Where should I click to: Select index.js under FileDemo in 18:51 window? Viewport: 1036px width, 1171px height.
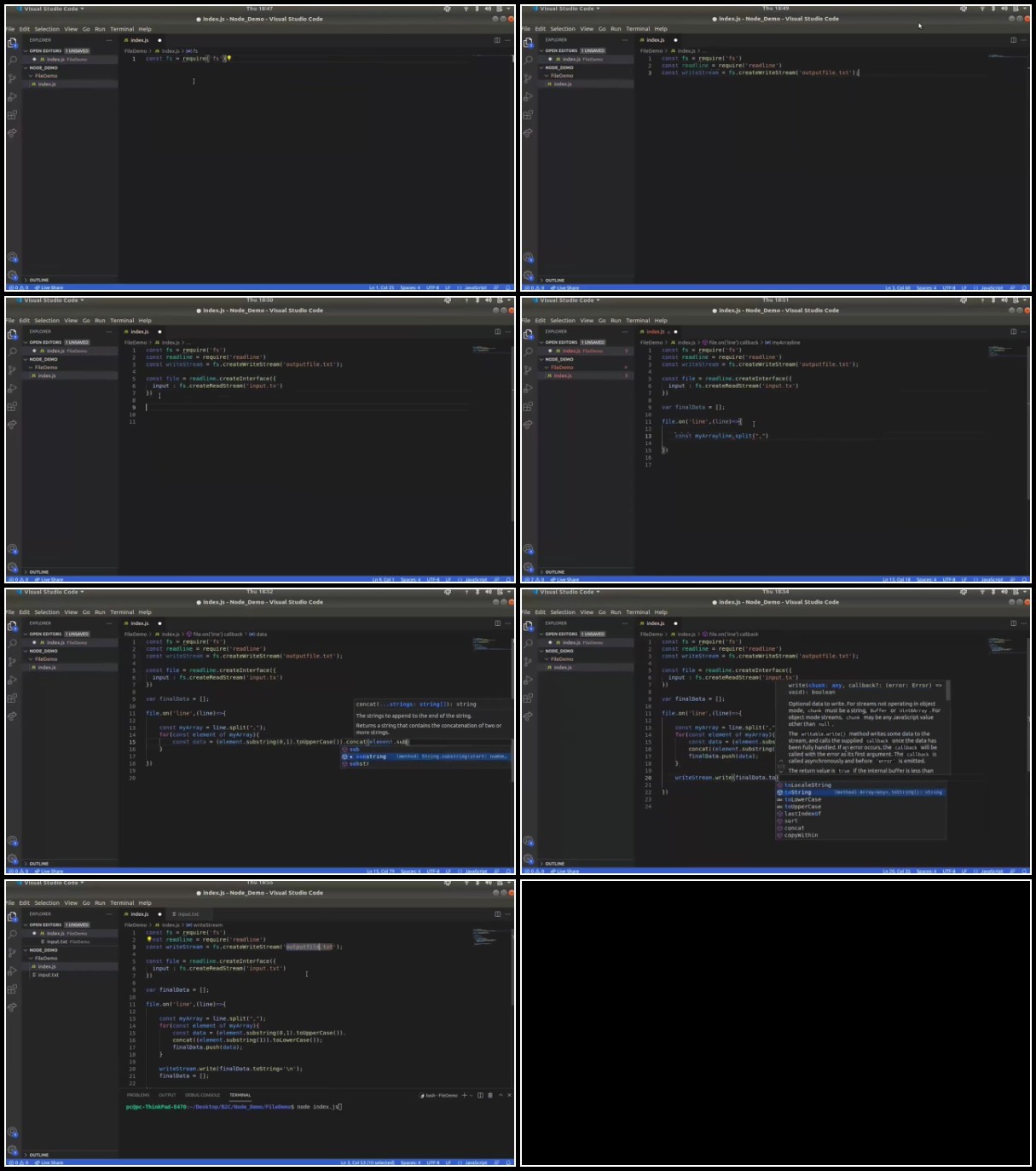(x=563, y=375)
